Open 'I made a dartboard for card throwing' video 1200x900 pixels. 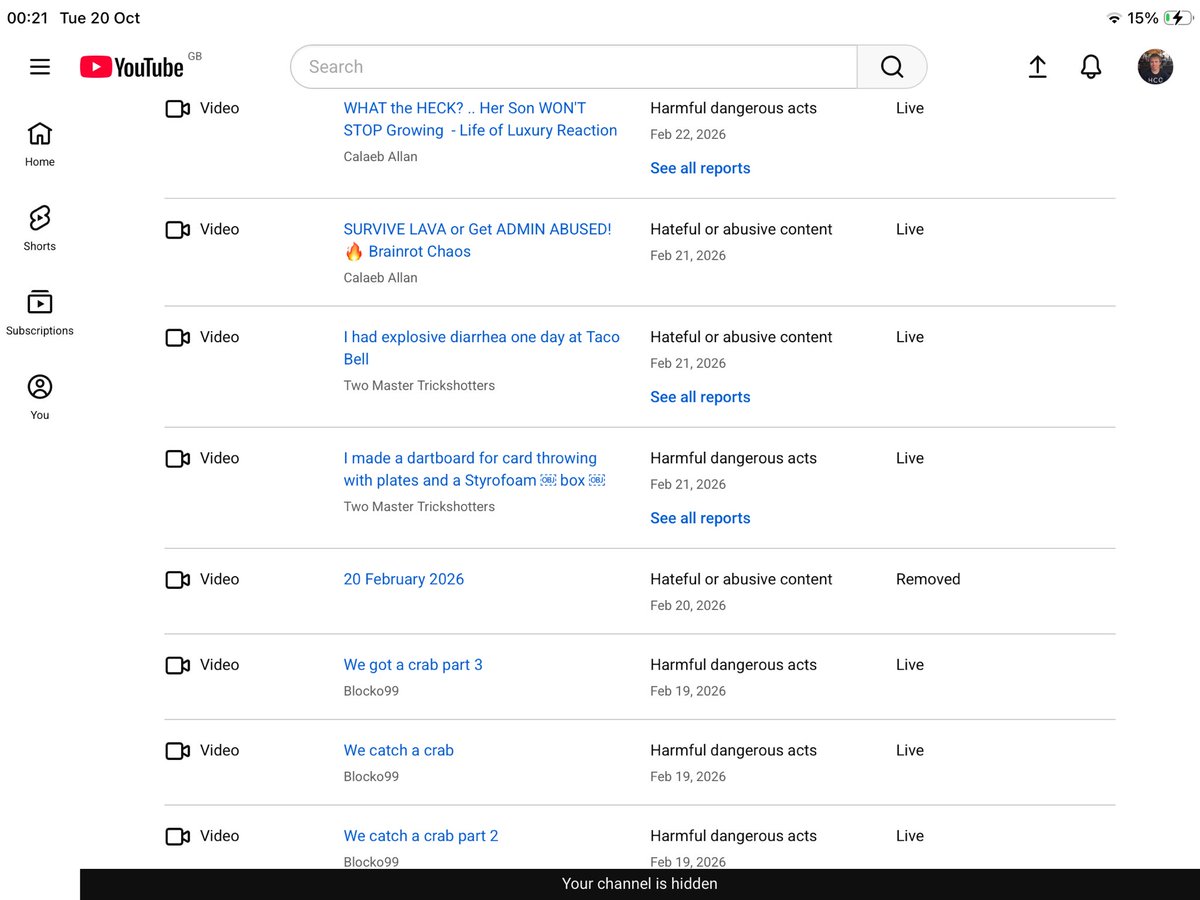click(x=475, y=469)
